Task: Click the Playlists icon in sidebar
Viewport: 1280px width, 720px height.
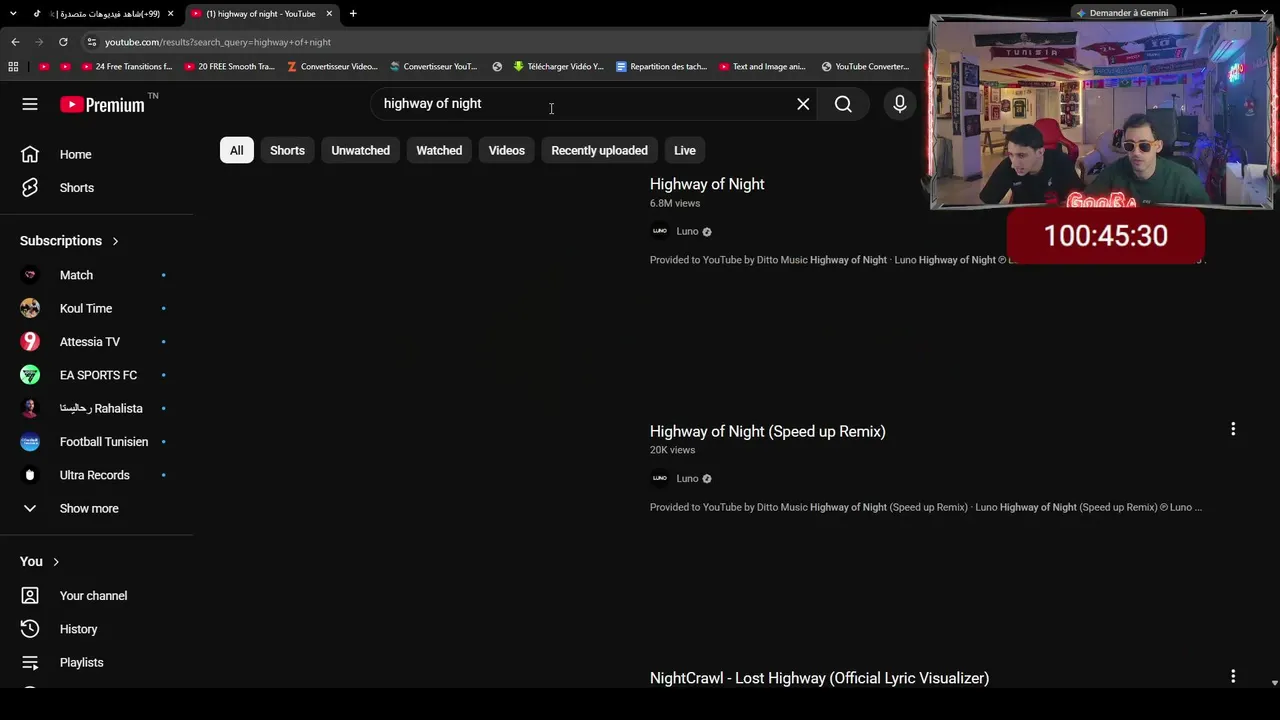Action: tap(30, 662)
